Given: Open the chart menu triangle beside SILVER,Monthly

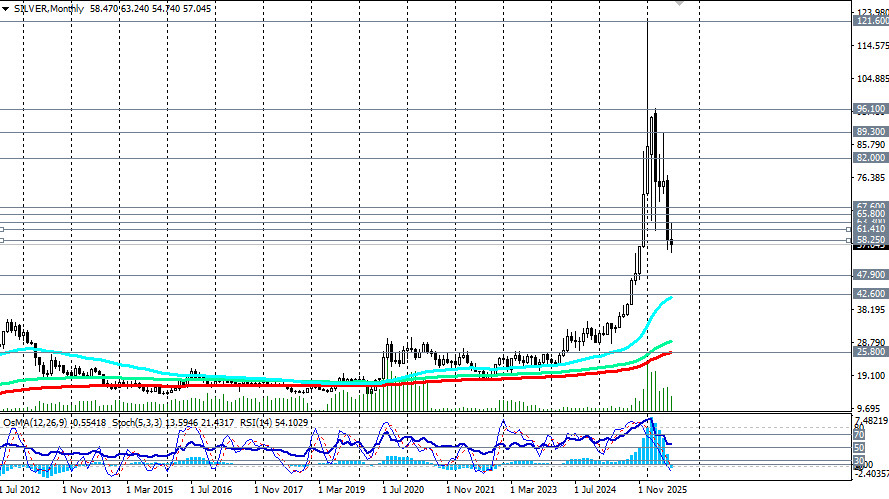Looking at the screenshot, I should pyautogui.click(x=6, y=9).
